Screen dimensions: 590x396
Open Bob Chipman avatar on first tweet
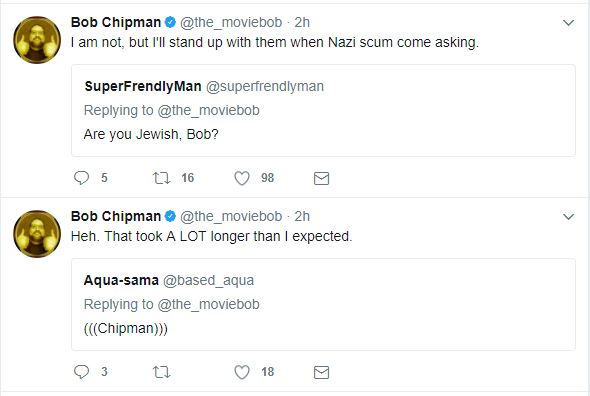(37, 40)
